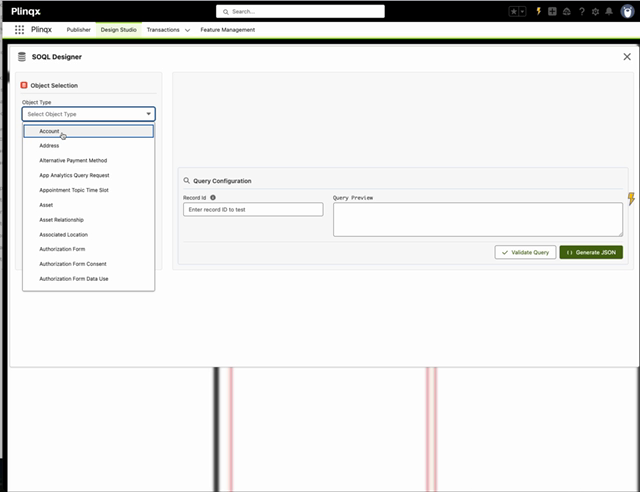Open the Transactions tab
This screenshot has height=492, width=640.
click(163, 30)
